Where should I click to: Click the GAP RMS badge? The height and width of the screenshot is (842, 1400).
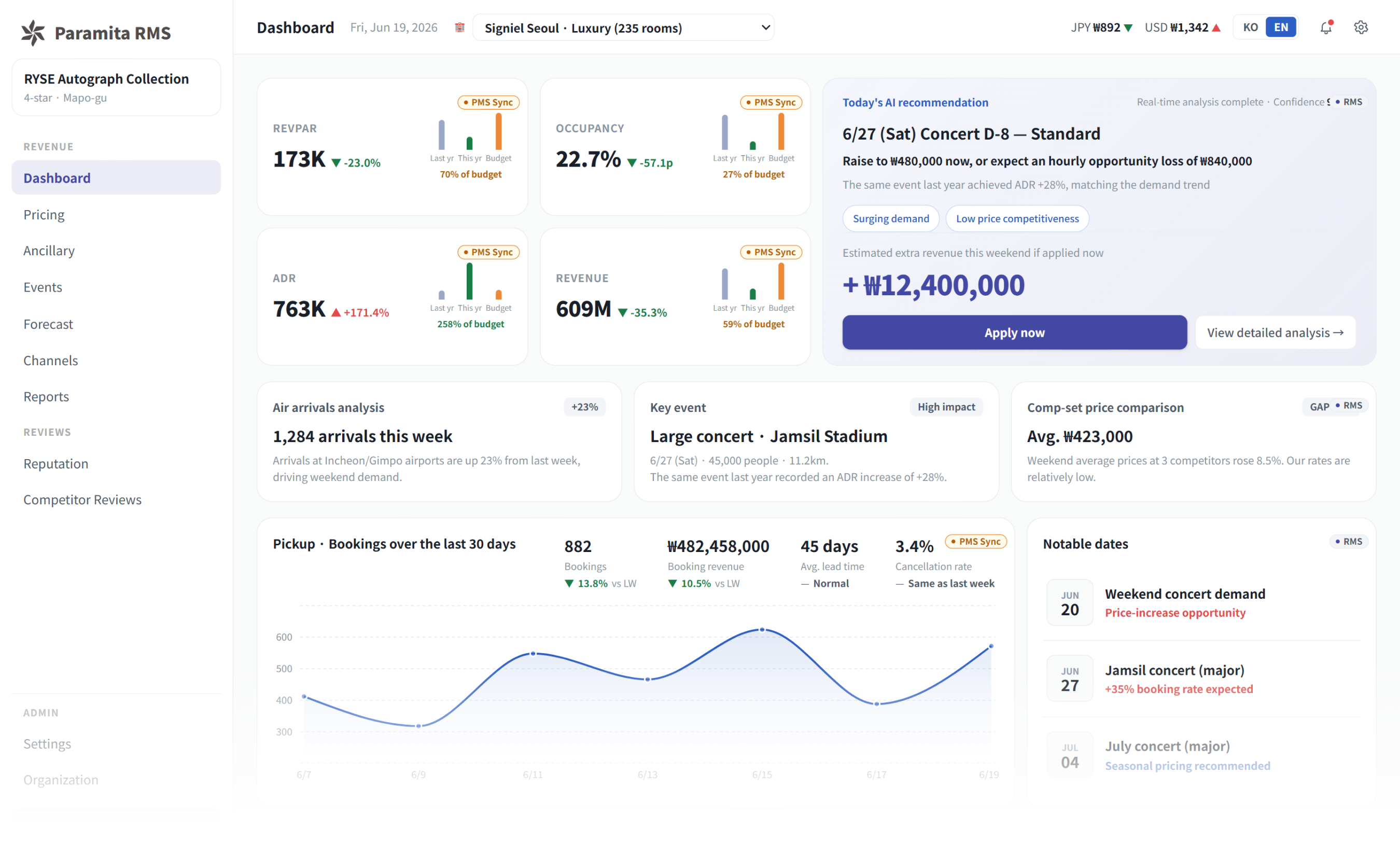coord(1335,406)
